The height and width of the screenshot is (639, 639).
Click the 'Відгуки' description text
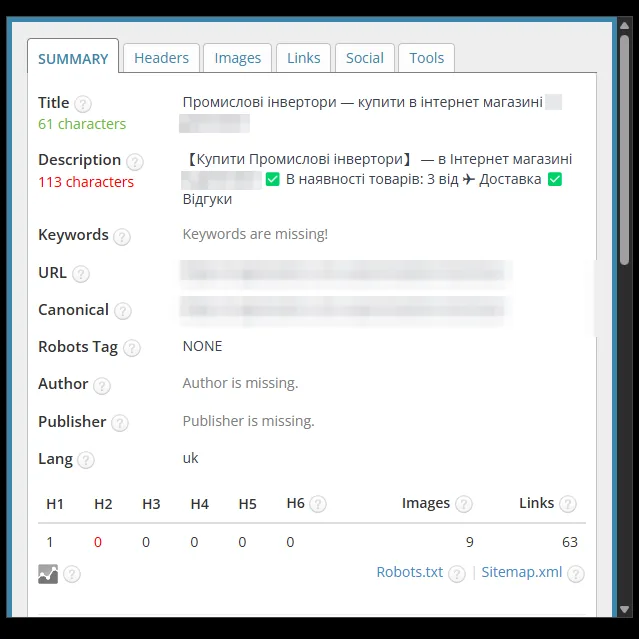207,199
